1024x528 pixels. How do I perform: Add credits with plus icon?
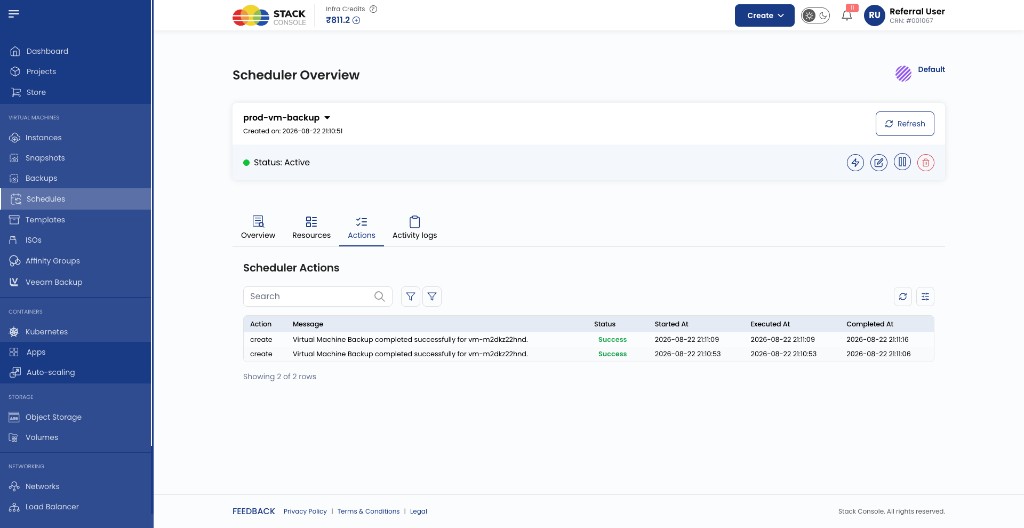point(357,20)
